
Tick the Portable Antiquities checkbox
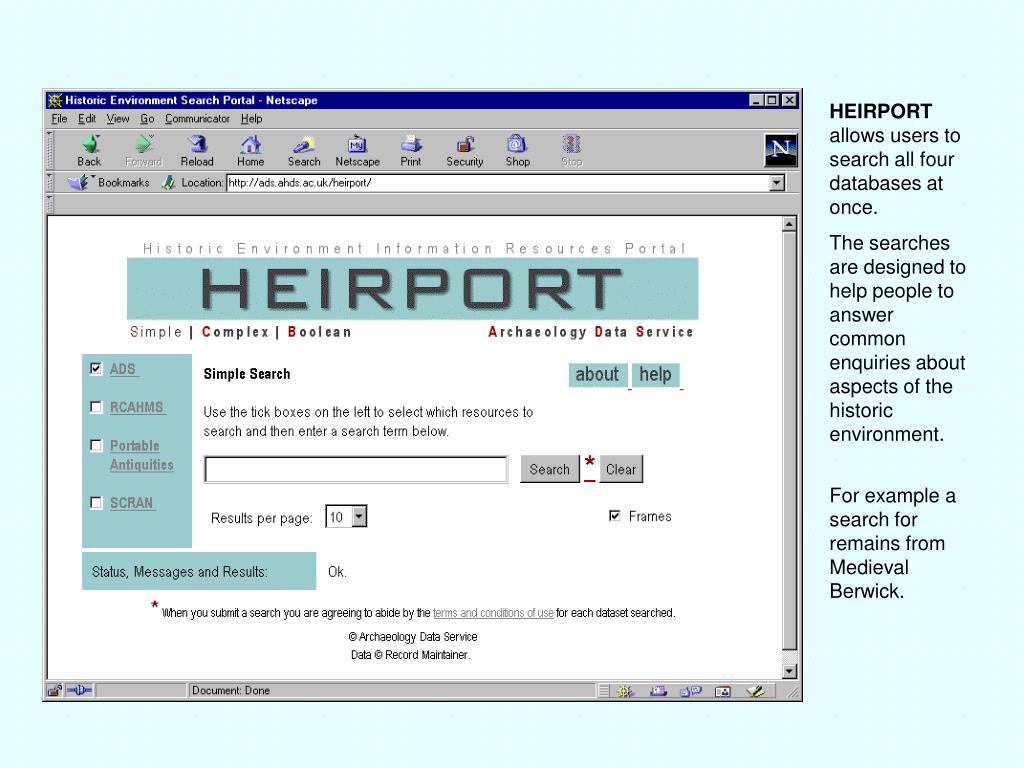pyautogui.click(x=96, y=445)
